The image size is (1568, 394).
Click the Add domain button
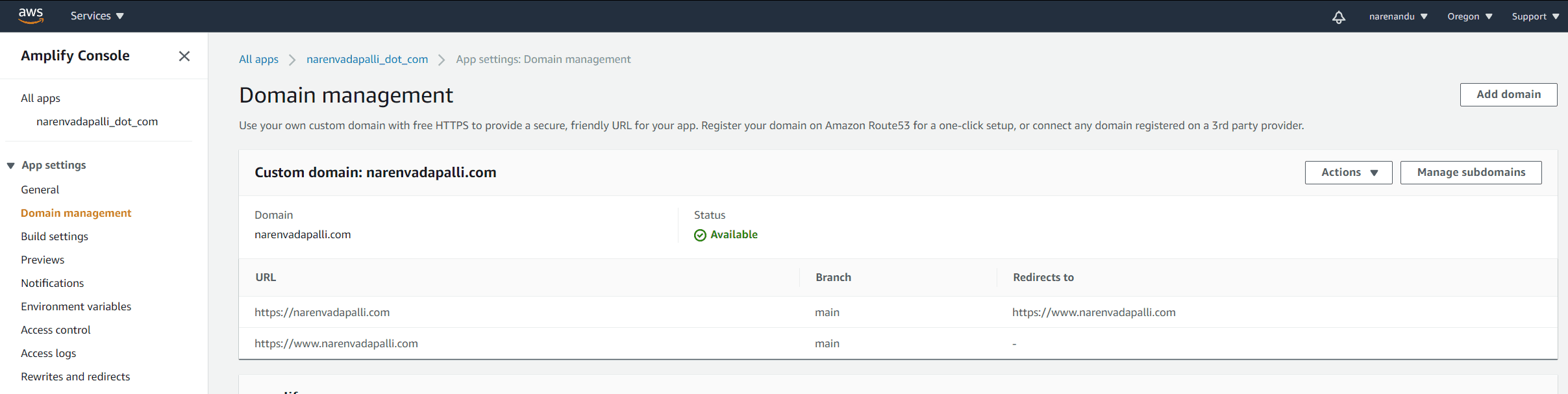1508,95
